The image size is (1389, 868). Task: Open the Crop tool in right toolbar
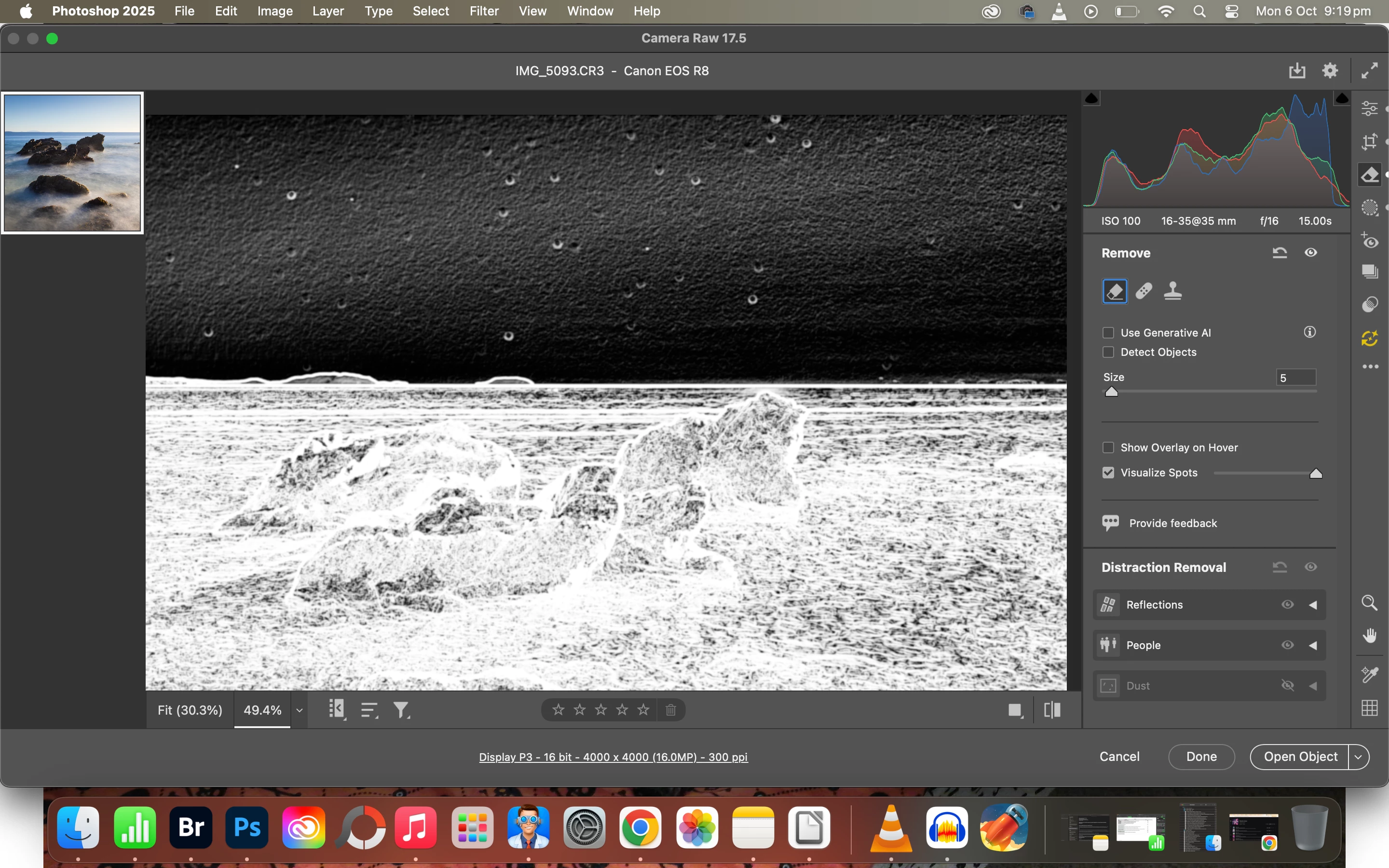(1370, 141)
